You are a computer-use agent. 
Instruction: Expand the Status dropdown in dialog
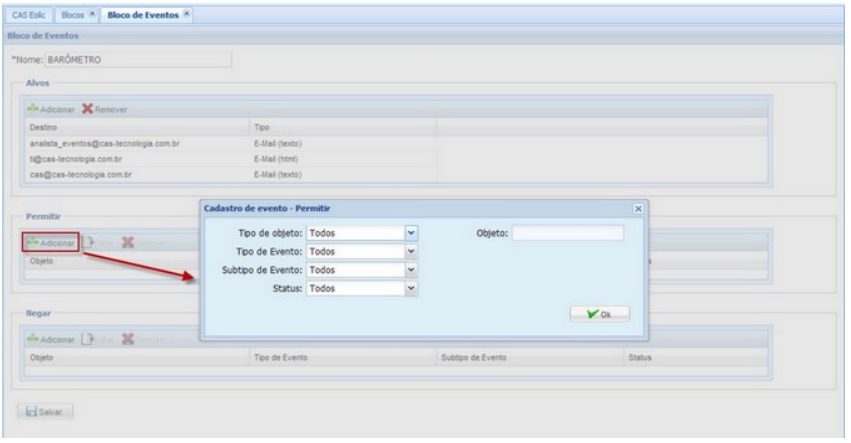coord(410,289)
